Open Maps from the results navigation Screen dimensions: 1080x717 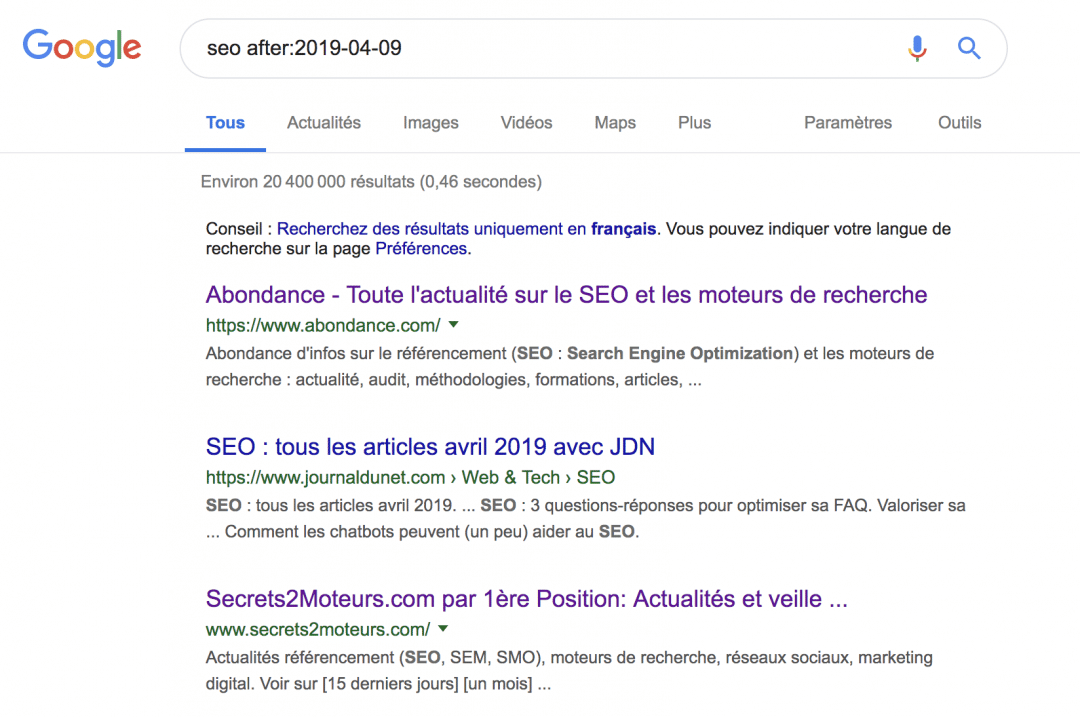coord(614,122)
